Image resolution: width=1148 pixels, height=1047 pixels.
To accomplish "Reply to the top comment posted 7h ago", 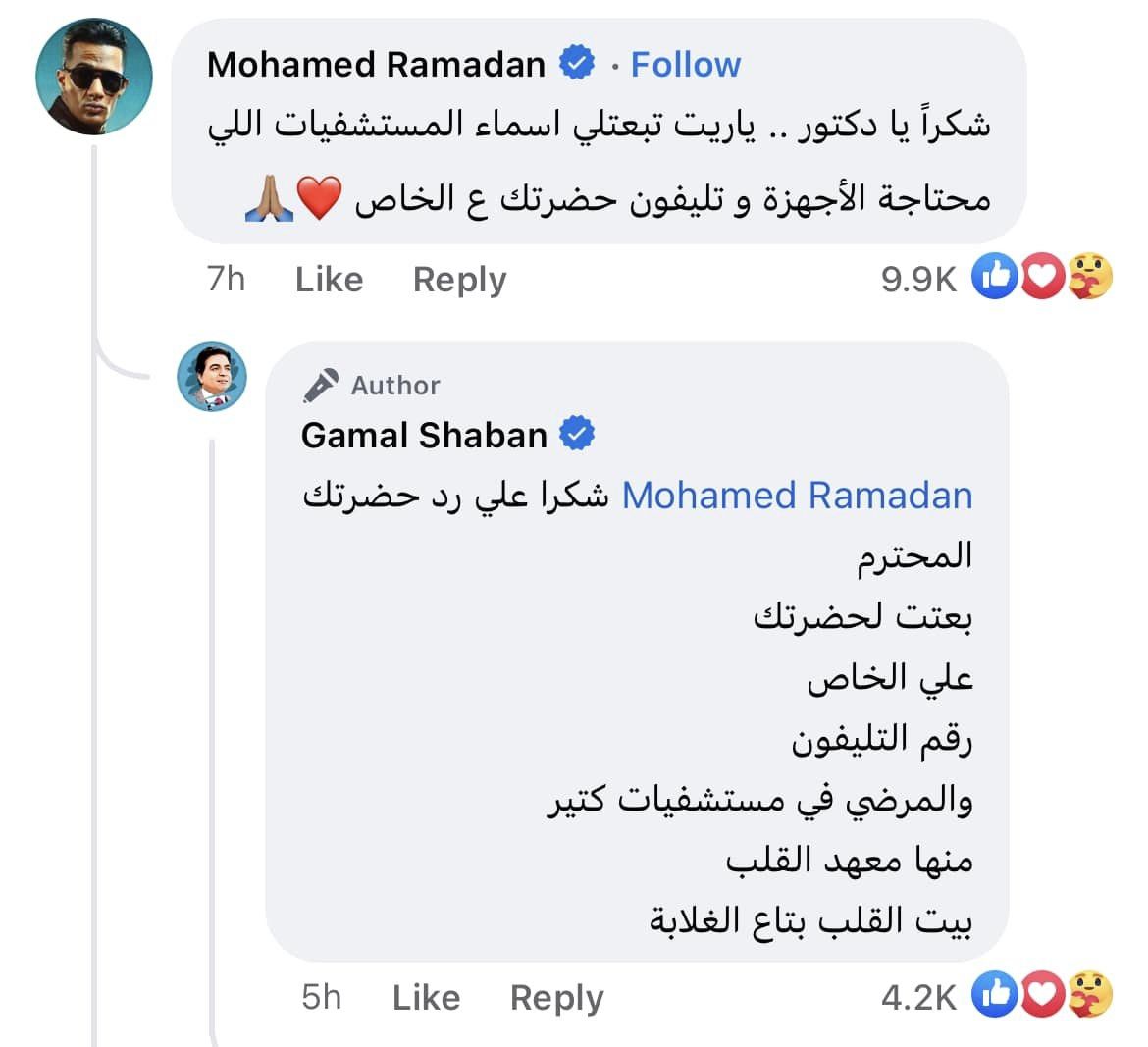I will [459, 280].
